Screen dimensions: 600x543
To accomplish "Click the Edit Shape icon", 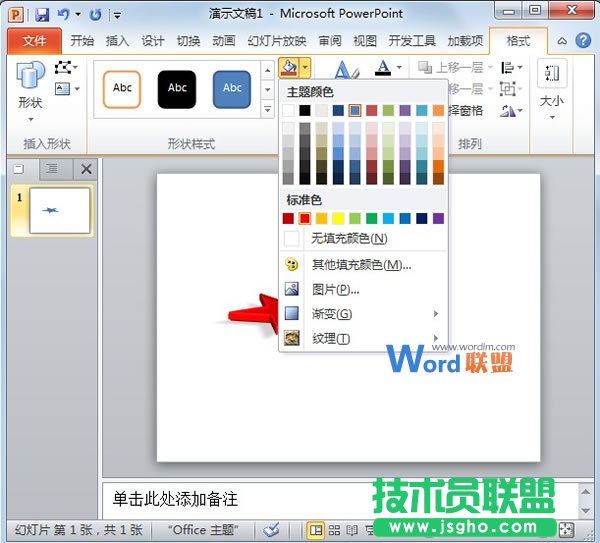I will pyautogui.click(x=62, y=67).
